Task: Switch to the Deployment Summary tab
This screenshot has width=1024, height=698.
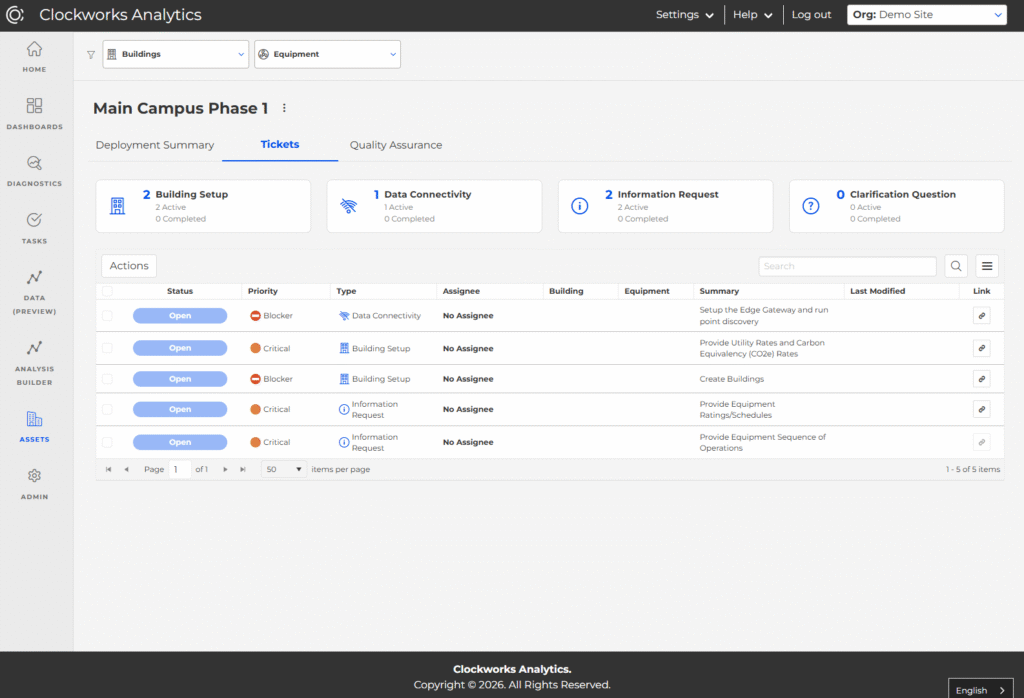Action: [155, 144]
